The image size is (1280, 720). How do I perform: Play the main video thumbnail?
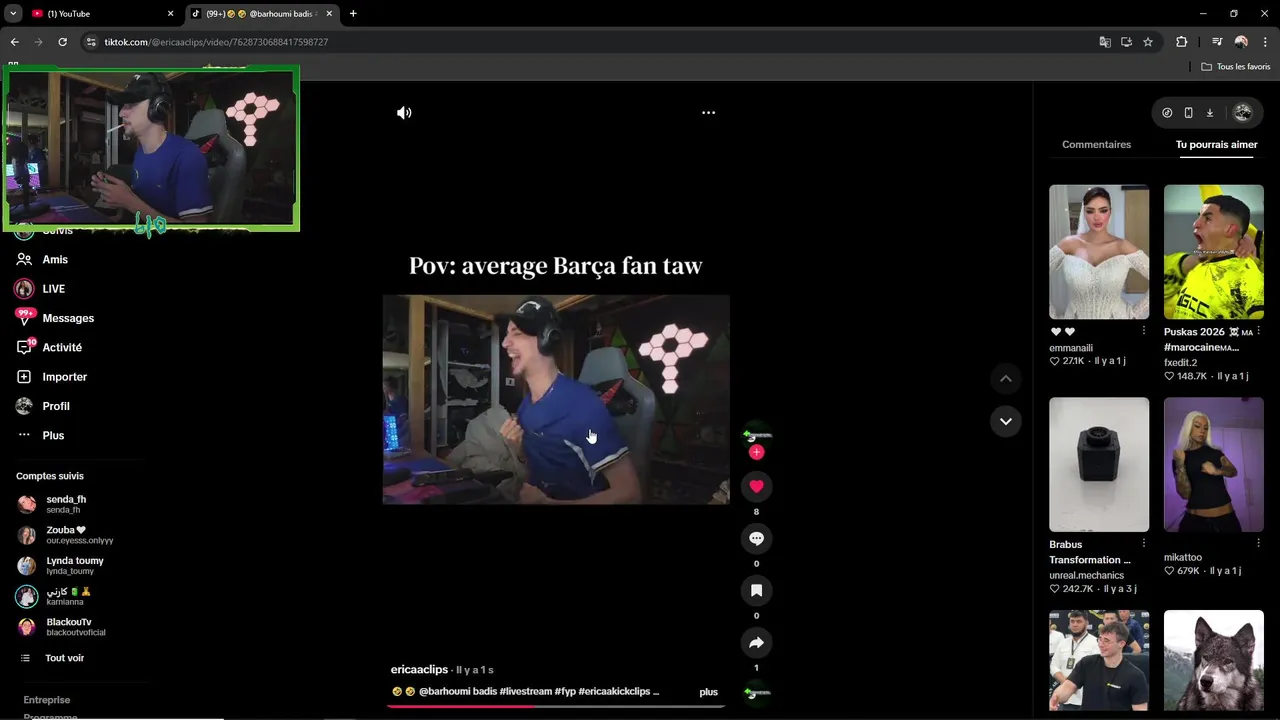(x=556, y=399)
